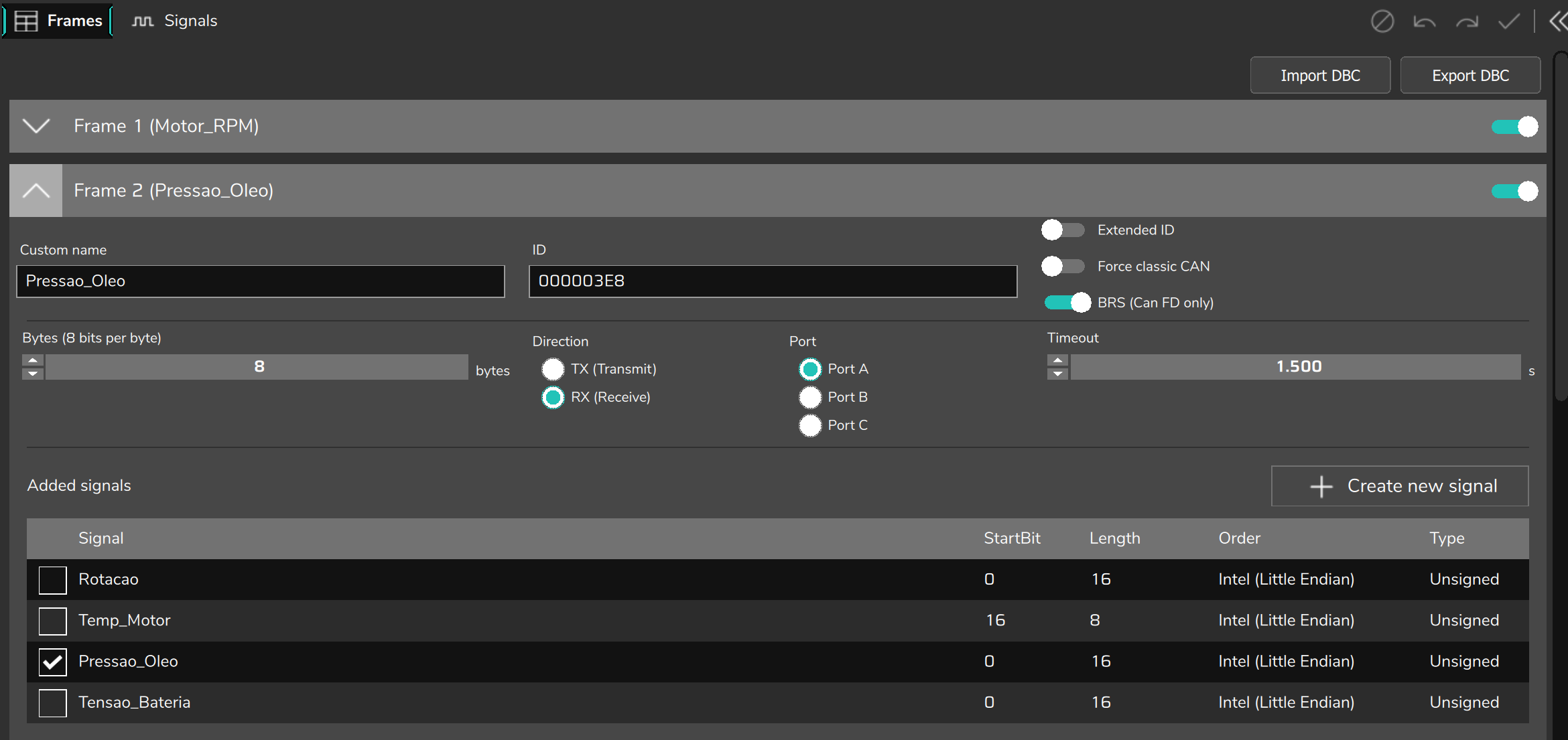The width and height of the screenshot is (1568, 740).
Task: Click Export DBC button
Action: (x=1470, y=75)
